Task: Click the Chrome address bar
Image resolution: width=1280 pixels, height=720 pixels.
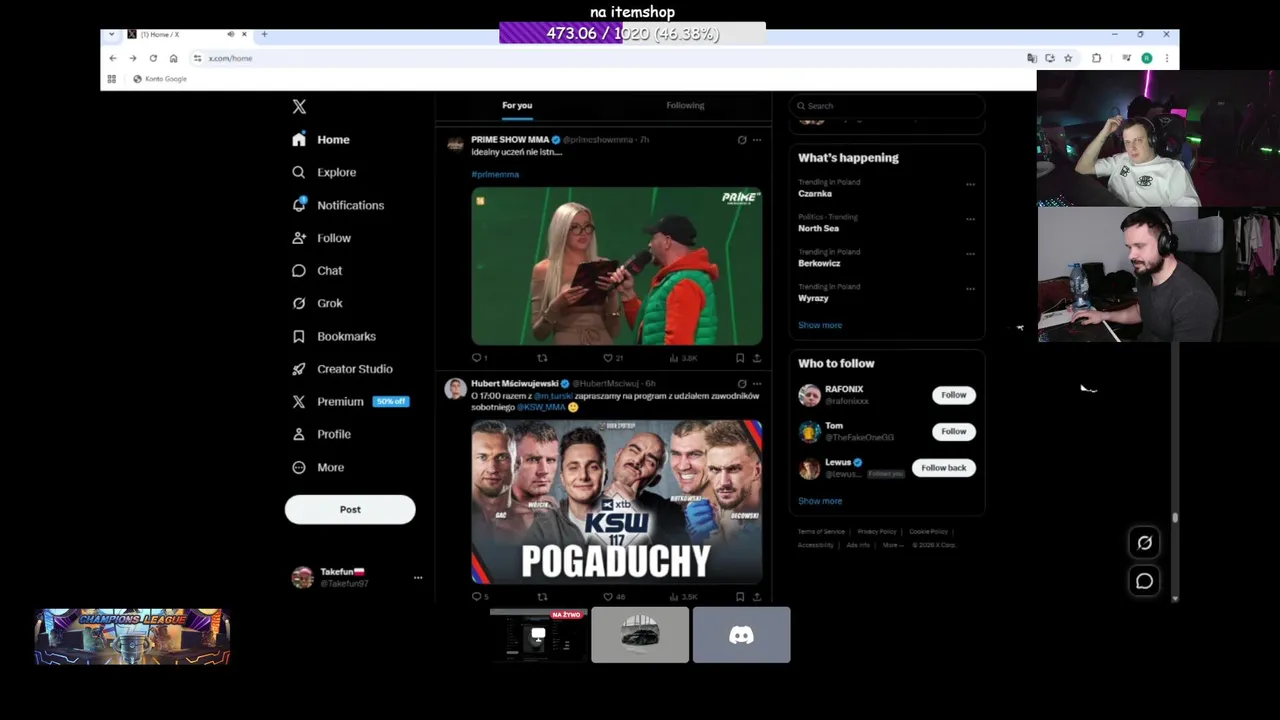Action: click(x=610, y=58)
